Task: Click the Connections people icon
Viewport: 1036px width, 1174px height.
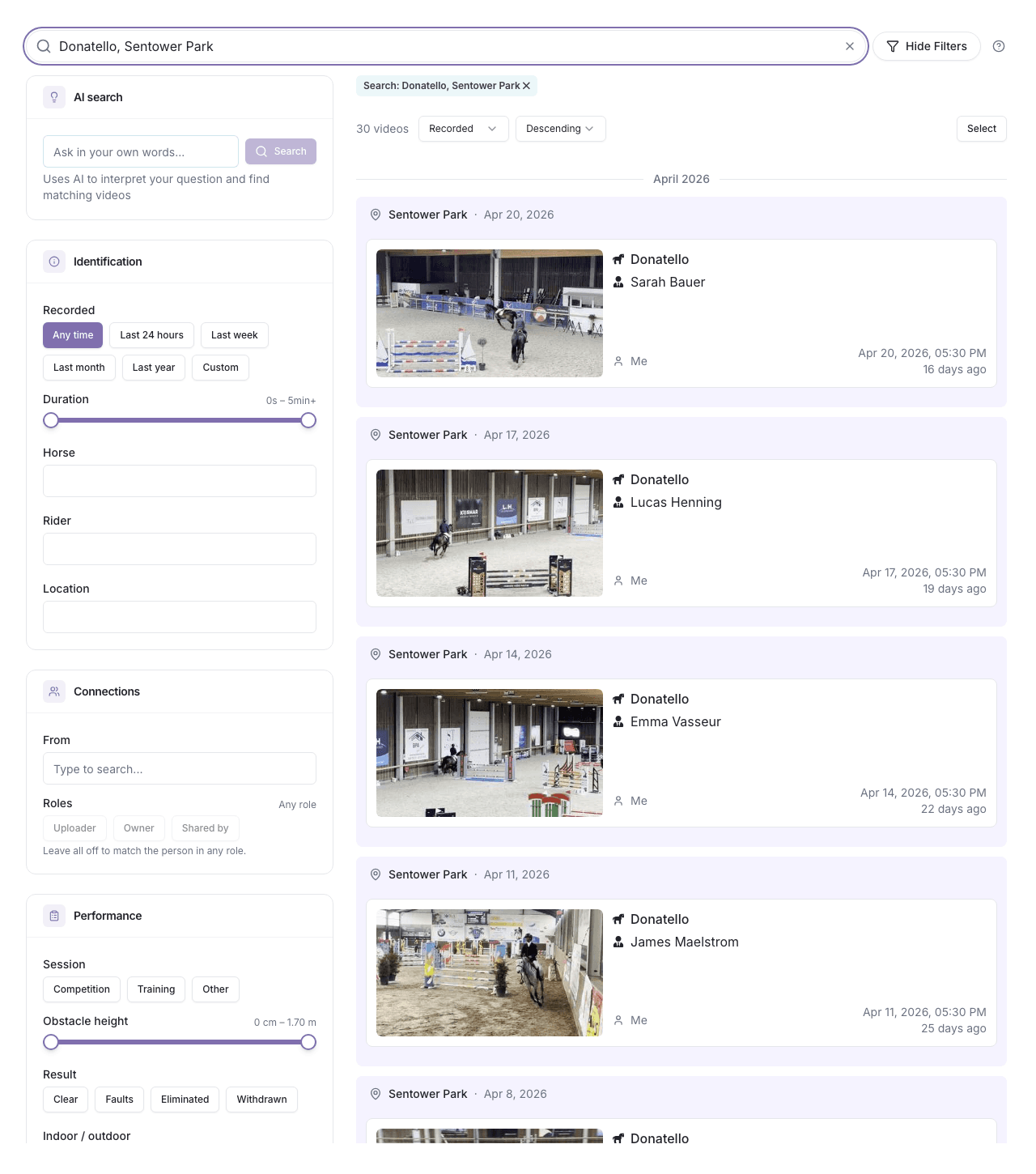Action: [x=54, y=691]
